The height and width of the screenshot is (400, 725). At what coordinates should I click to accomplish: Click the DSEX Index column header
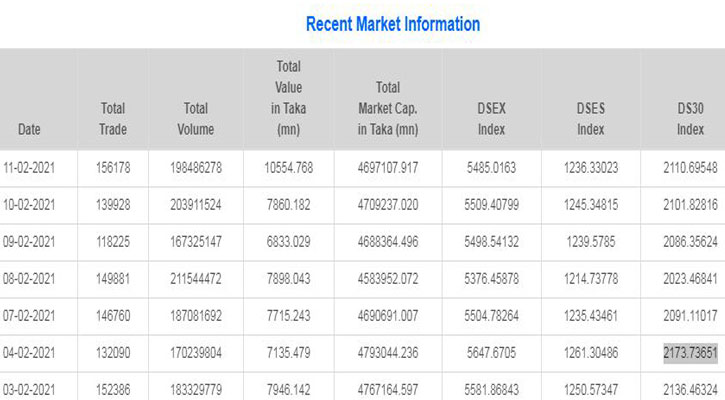pos(491,118)
